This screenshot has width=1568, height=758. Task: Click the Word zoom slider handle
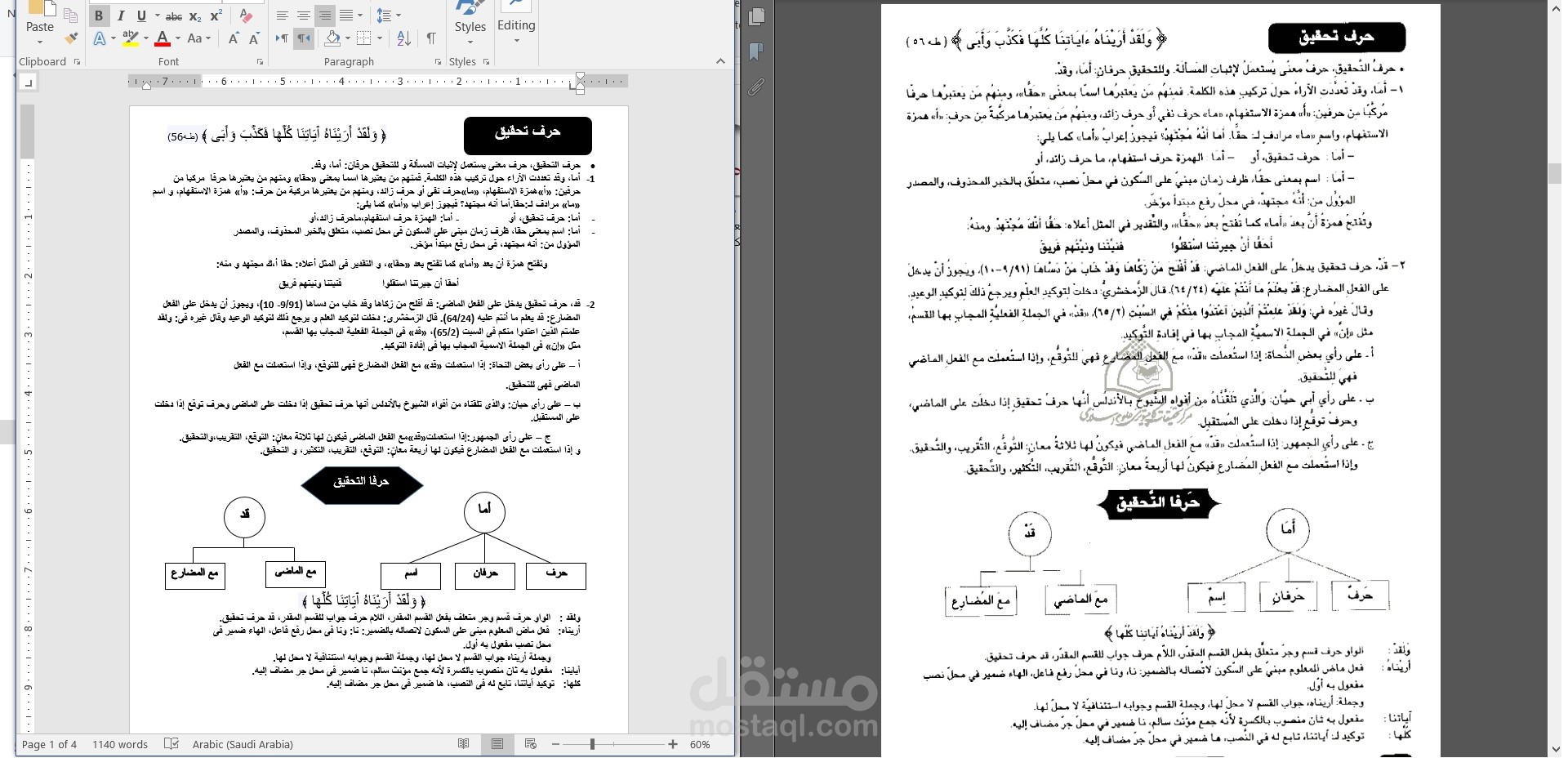click(592, 744)
